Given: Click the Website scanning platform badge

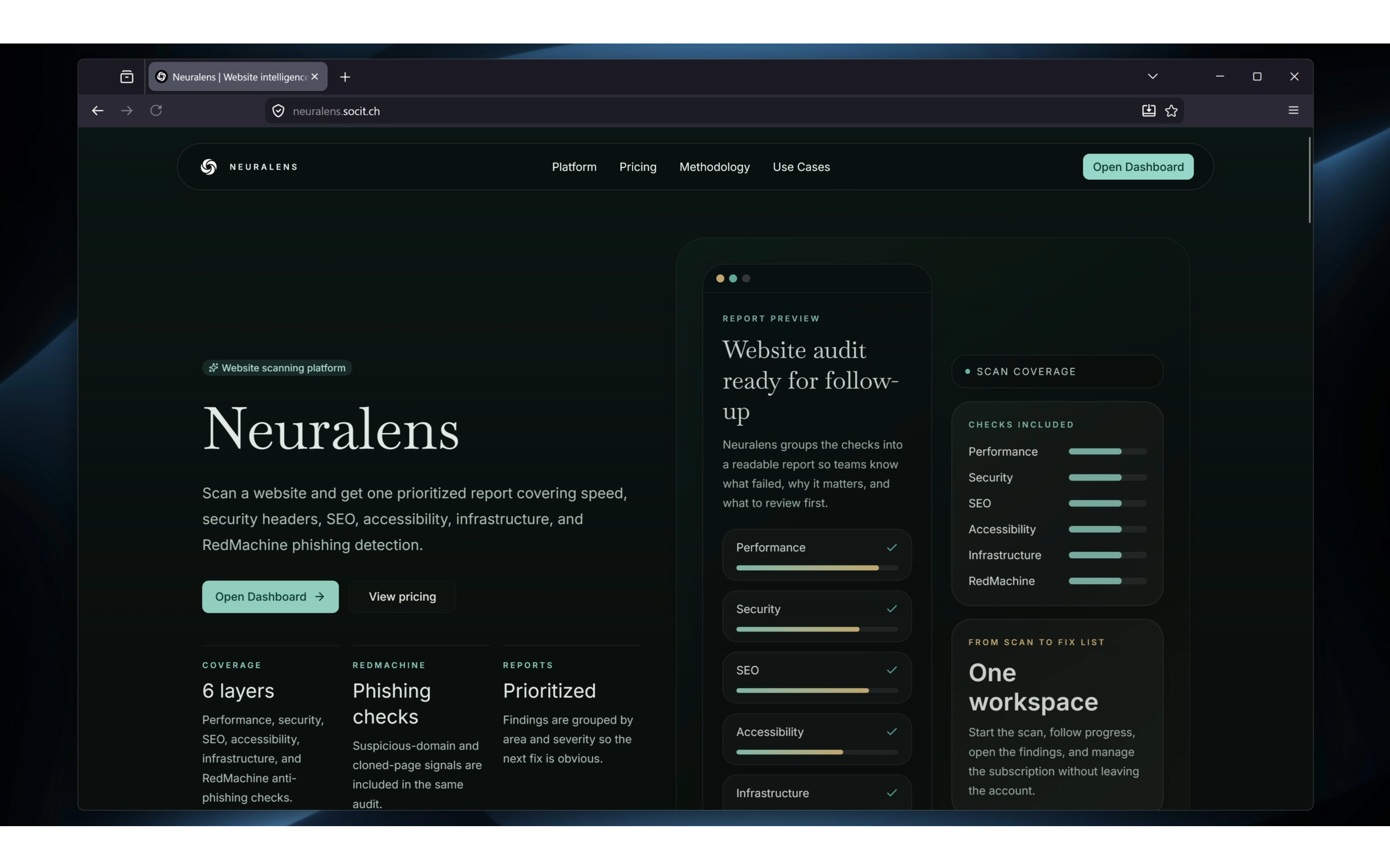Looking at the screenshot, I should (277, 367).
